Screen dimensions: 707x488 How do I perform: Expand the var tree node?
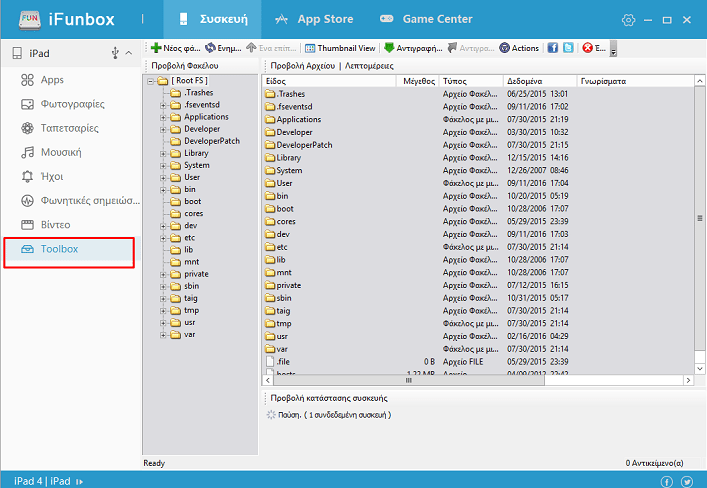pyautogui.click(x=163, y=335)
